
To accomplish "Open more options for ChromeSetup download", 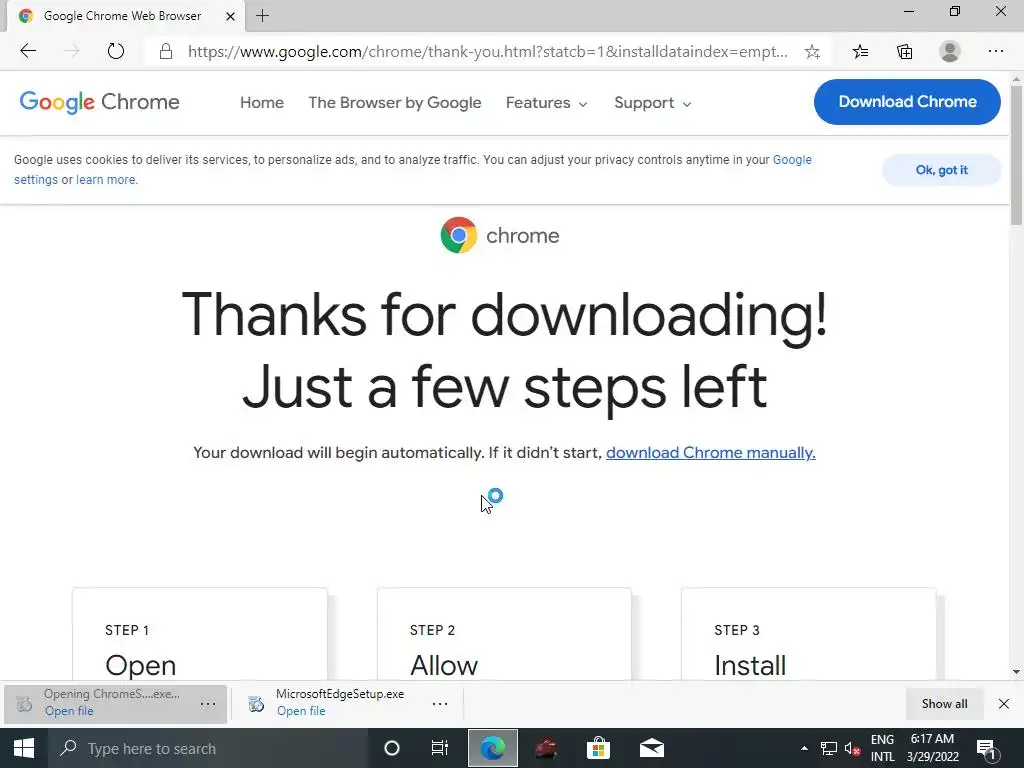I will (x=208, y=704).
